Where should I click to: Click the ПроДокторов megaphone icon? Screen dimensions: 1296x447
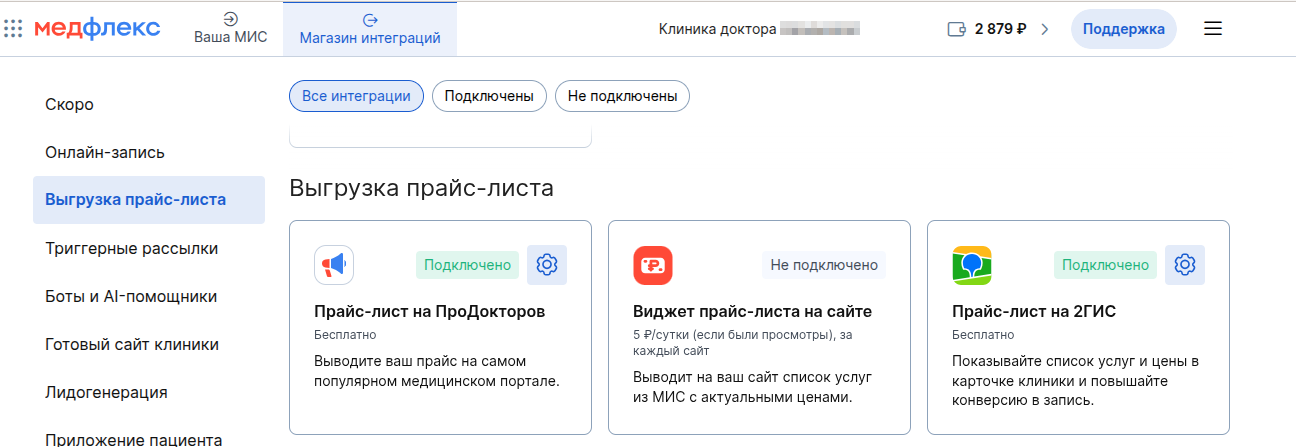[334, 265]
